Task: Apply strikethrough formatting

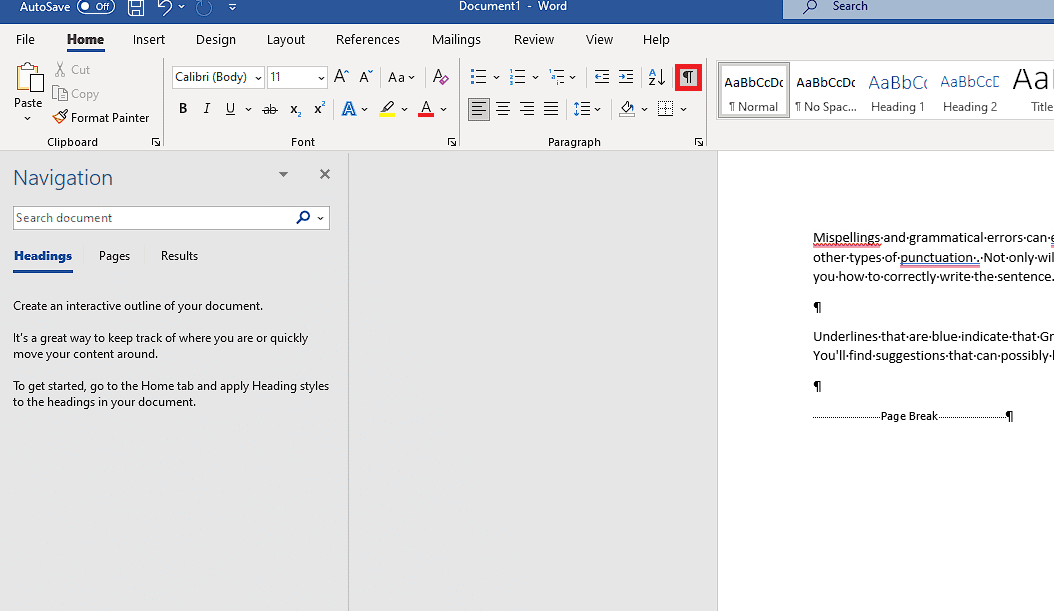Action: tap(269, 109)
